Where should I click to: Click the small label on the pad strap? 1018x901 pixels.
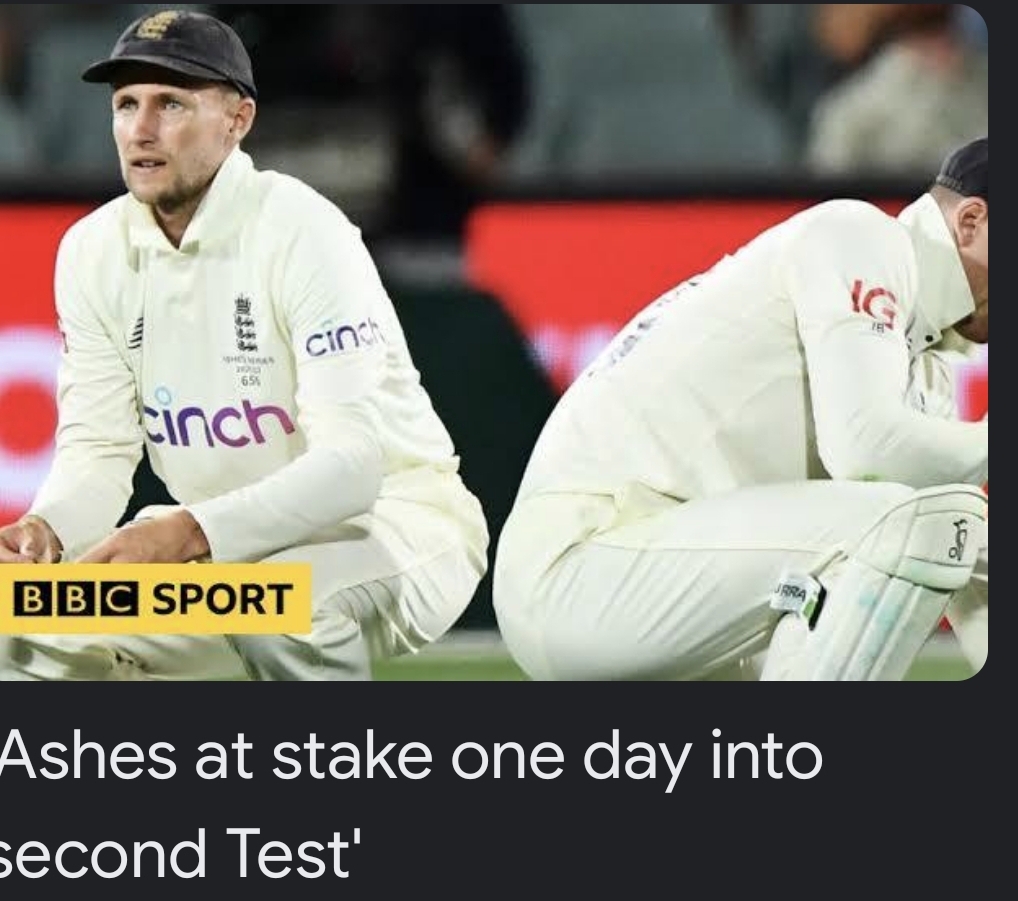tap(795, 593)
